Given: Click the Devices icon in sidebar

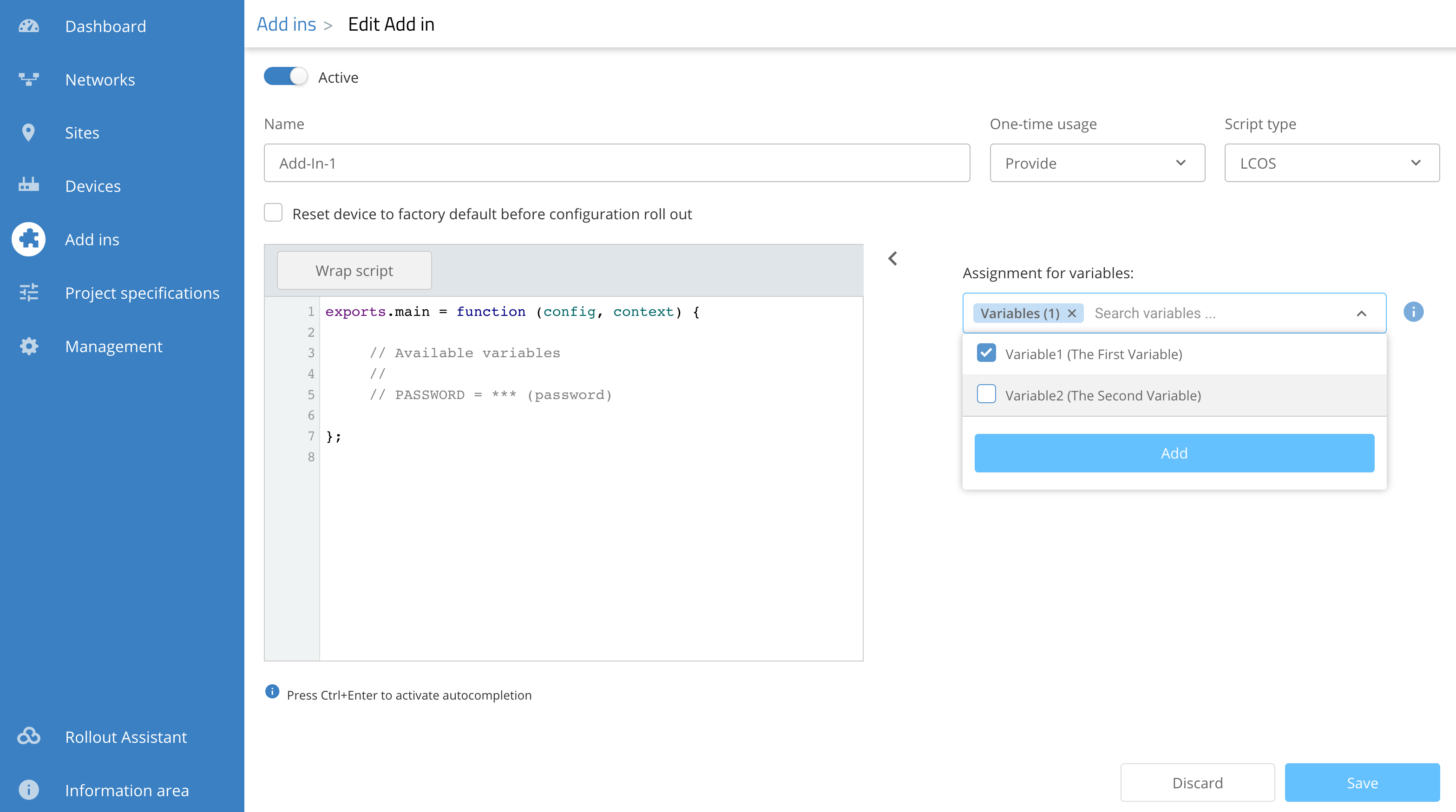Looking at the screenshot, I should point(28,185).
